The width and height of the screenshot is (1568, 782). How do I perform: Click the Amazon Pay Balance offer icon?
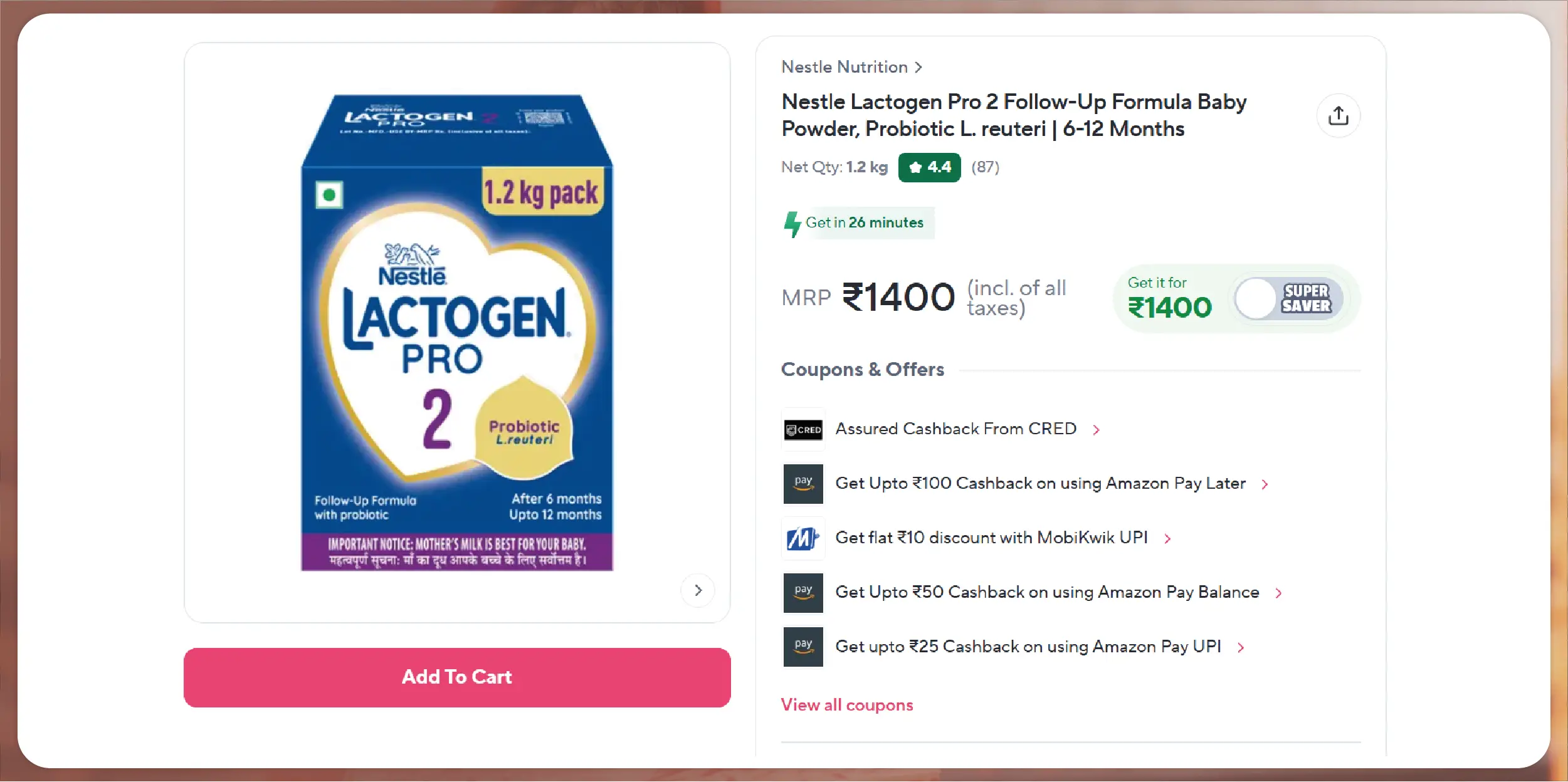803,592
